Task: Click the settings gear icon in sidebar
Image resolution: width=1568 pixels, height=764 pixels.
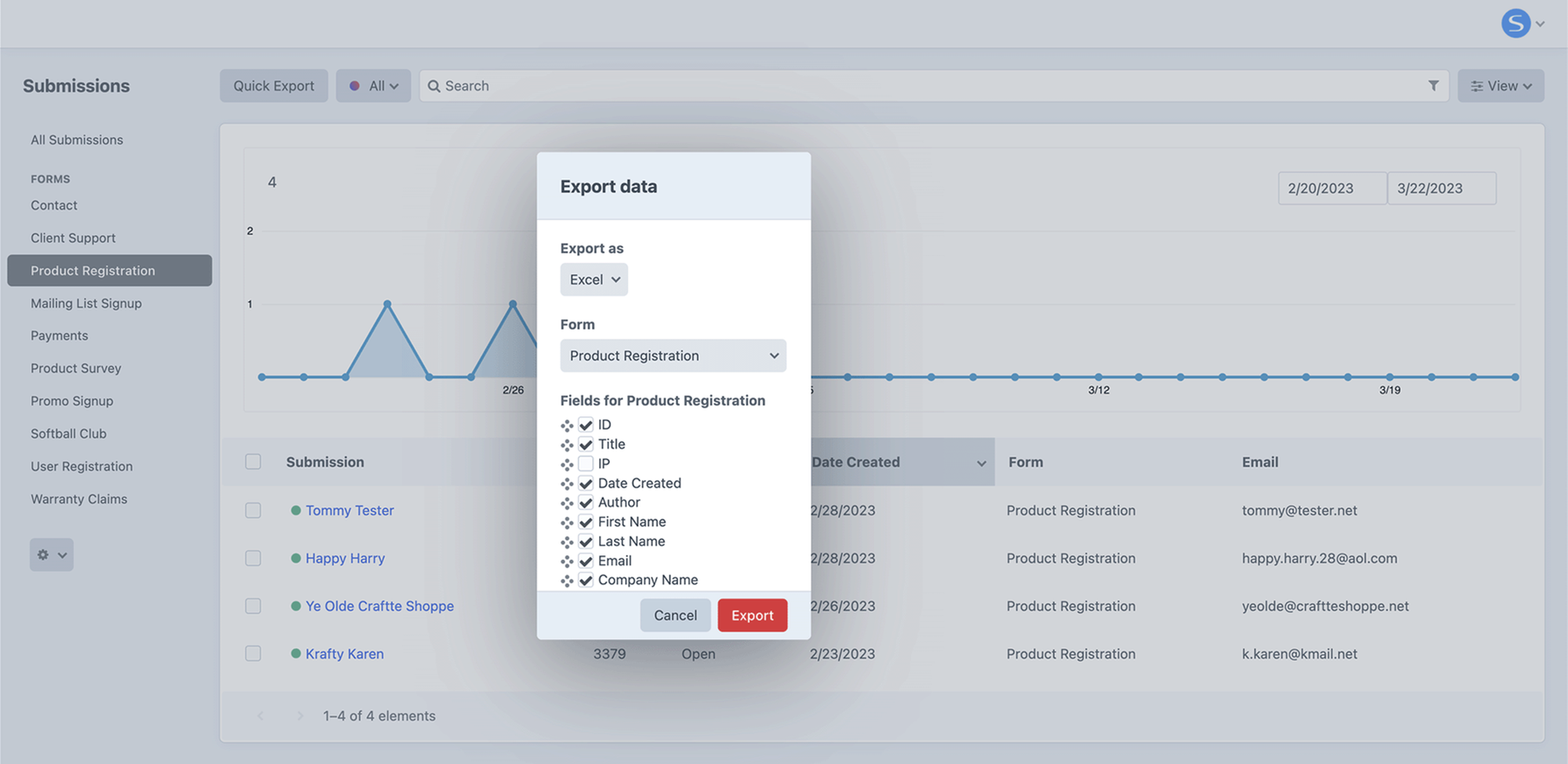Action: point(51,555)
